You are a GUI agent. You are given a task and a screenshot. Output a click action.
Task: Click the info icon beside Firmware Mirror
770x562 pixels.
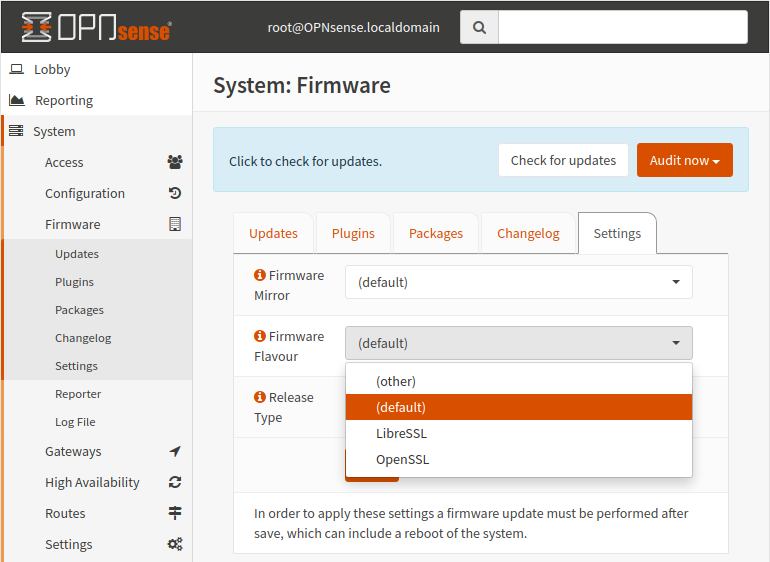coord(260,275)
